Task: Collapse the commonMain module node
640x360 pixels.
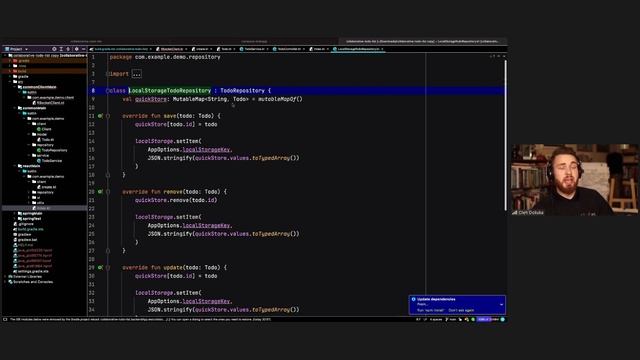Action: pyautogui.click(x=15, y=108)
